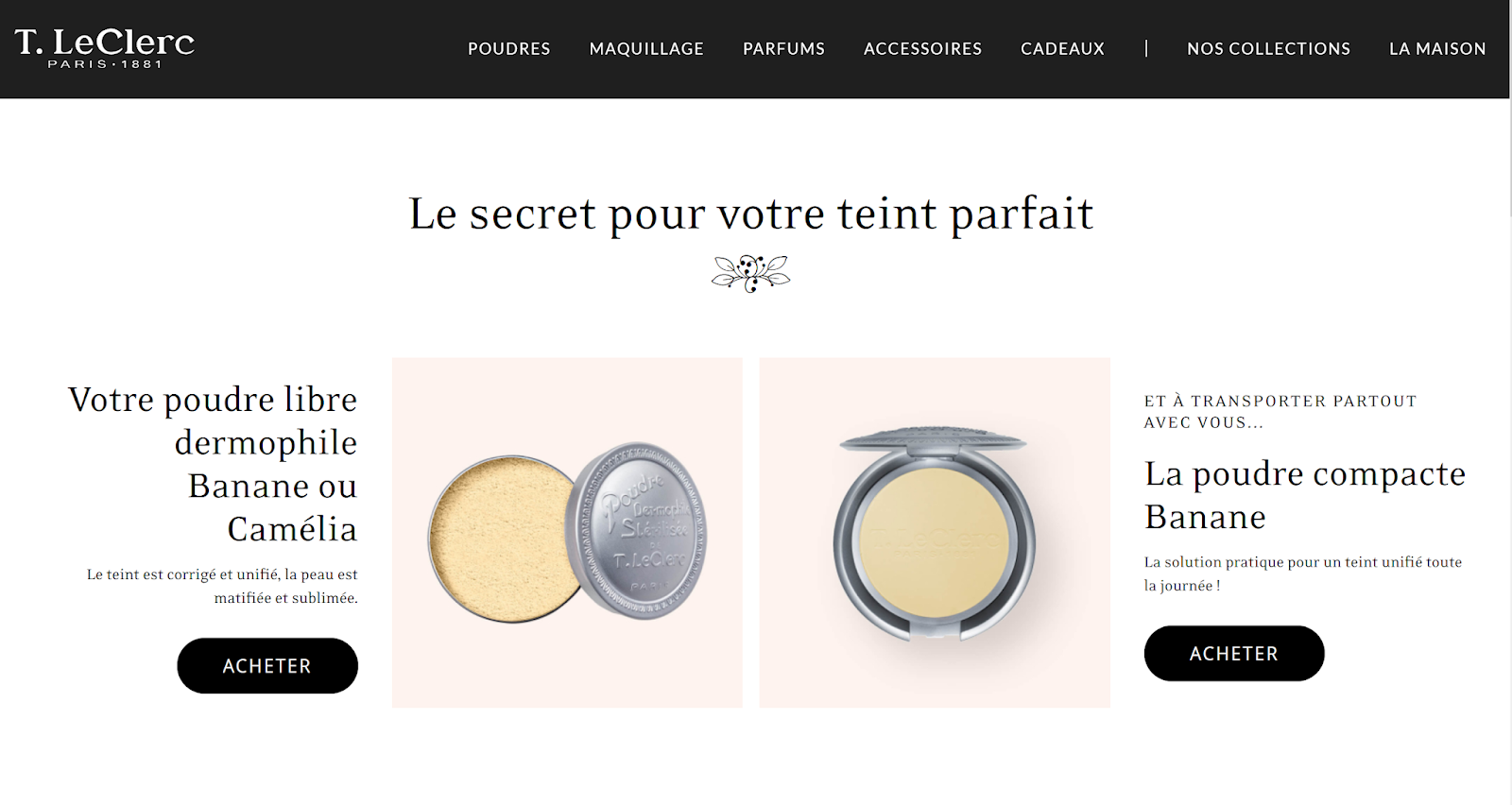Open the loose powder tin product image

point(567,533)
